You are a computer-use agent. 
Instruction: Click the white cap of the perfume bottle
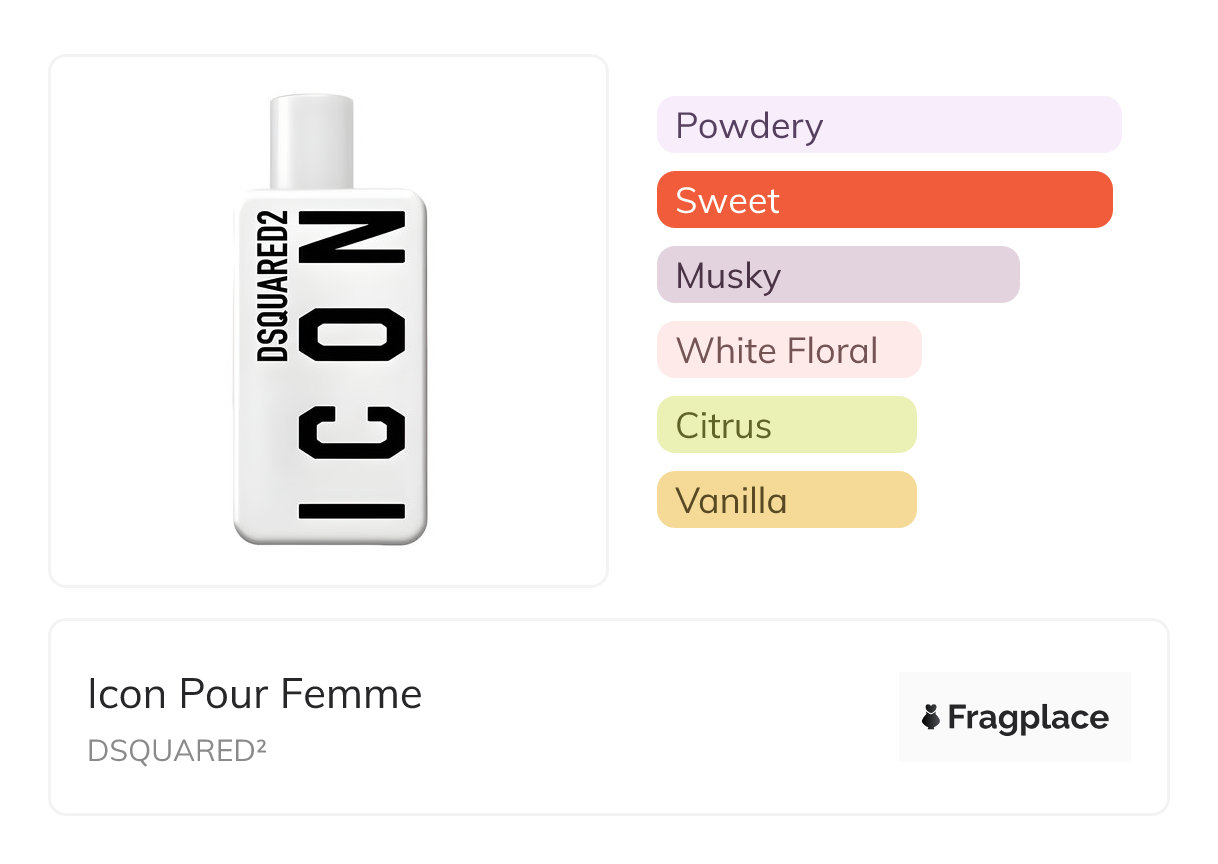(311, 140)
